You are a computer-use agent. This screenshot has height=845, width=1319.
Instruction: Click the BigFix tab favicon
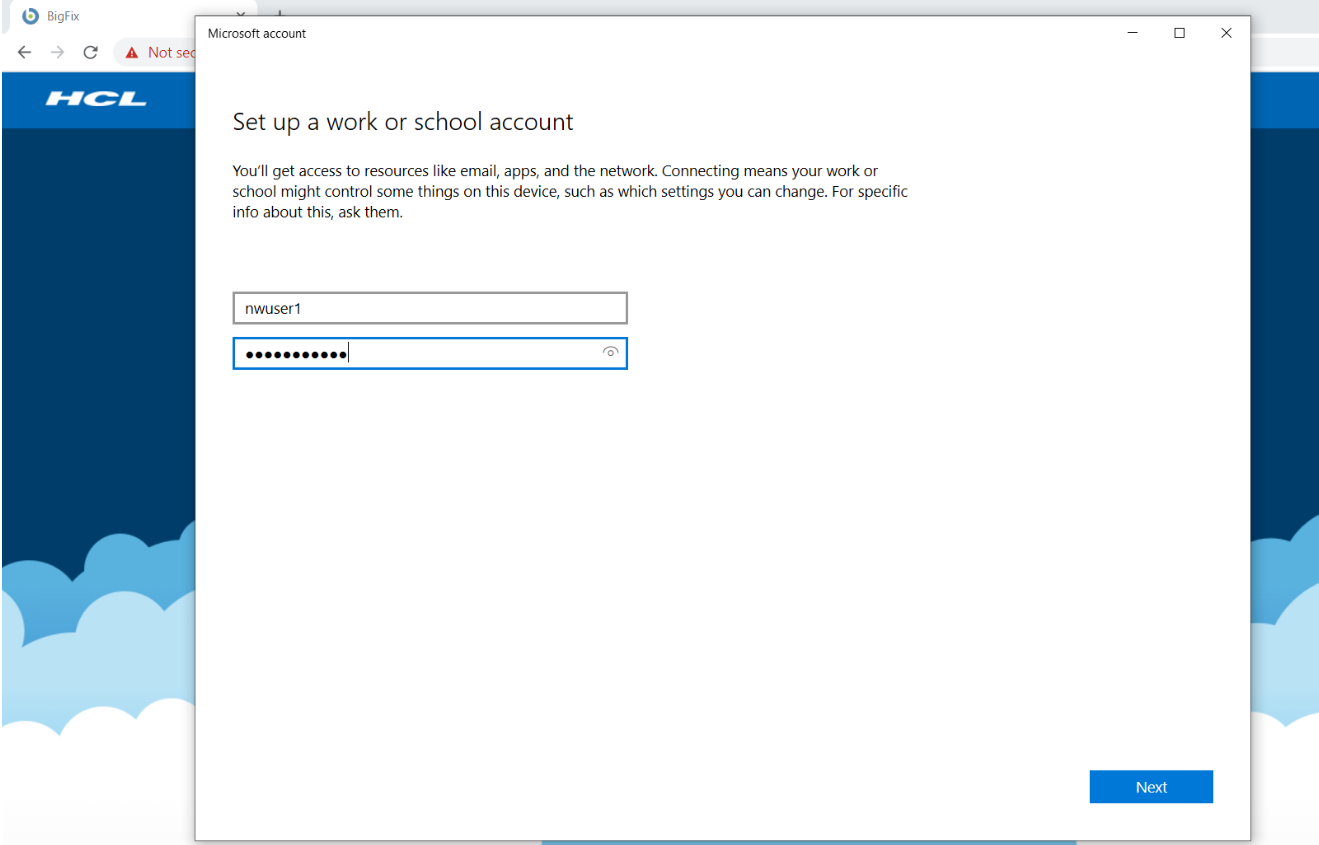click(30, 16)
